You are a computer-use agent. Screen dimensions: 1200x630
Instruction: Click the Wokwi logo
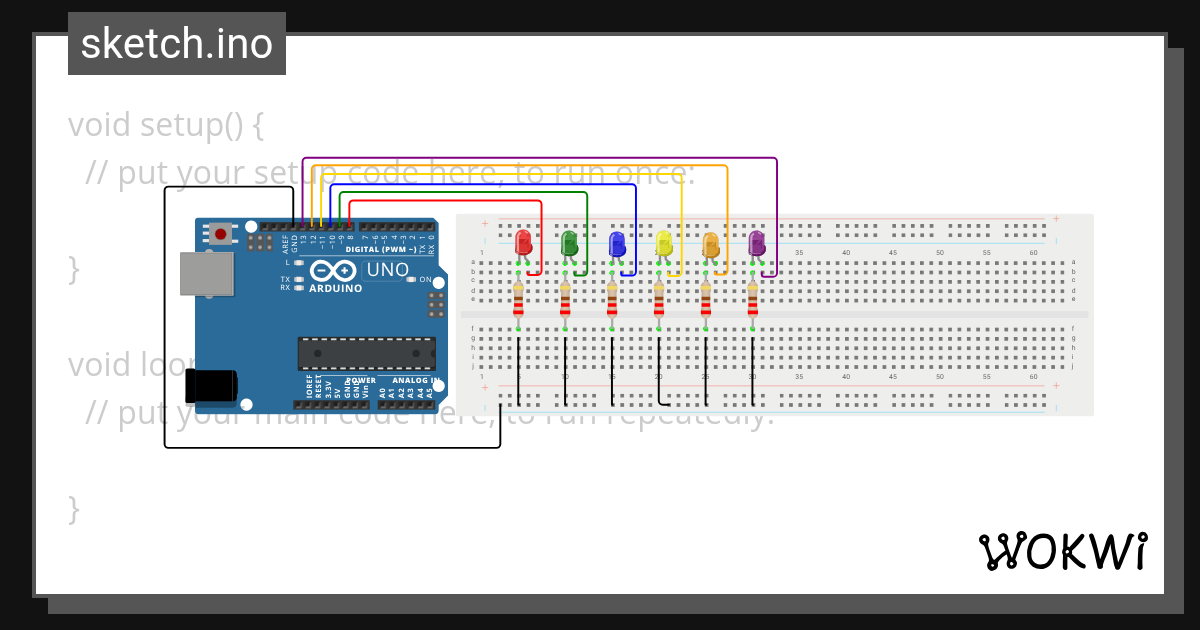pyautogui.click(x=1063, y=550)
